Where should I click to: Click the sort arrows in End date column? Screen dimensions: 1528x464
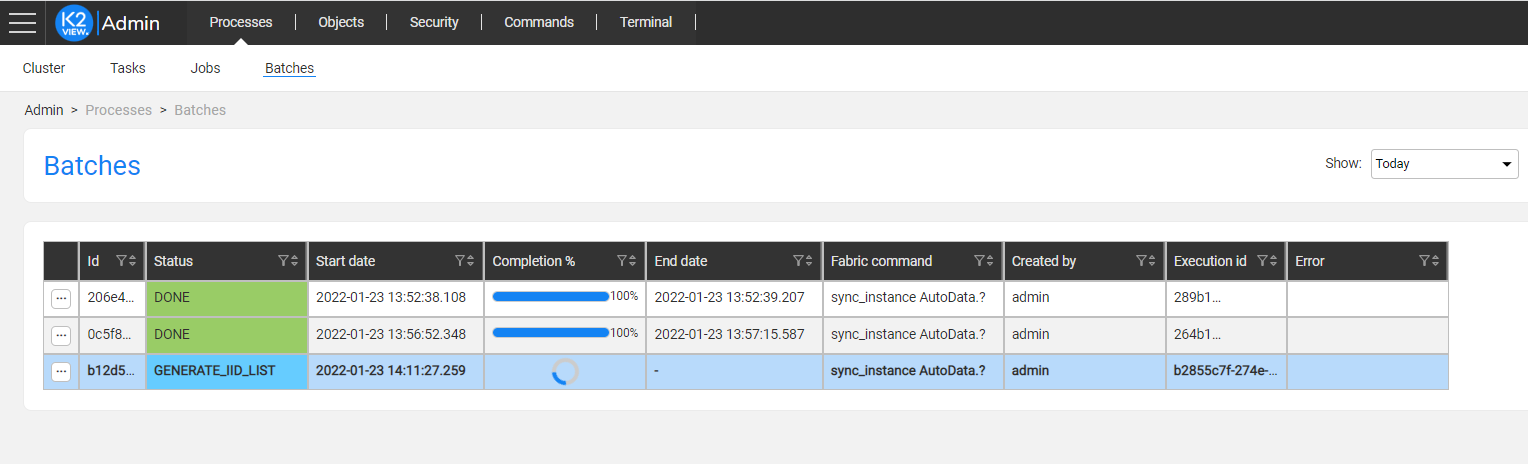(808, 261)
